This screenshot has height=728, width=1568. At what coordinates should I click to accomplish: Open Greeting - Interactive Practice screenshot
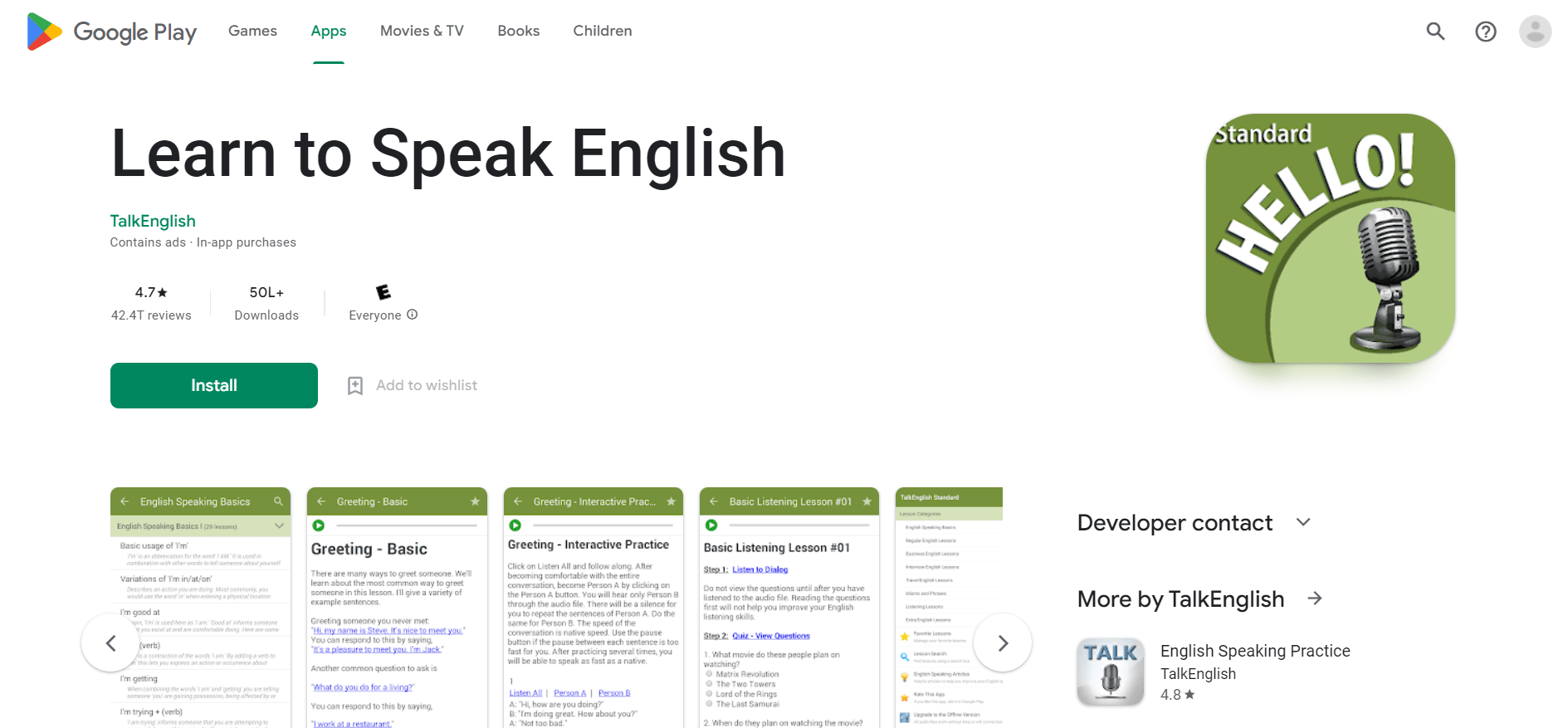click(x=593, y=608)
